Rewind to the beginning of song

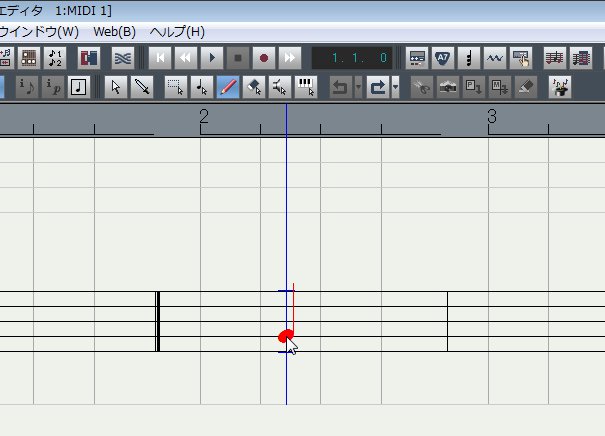point(160,58)
